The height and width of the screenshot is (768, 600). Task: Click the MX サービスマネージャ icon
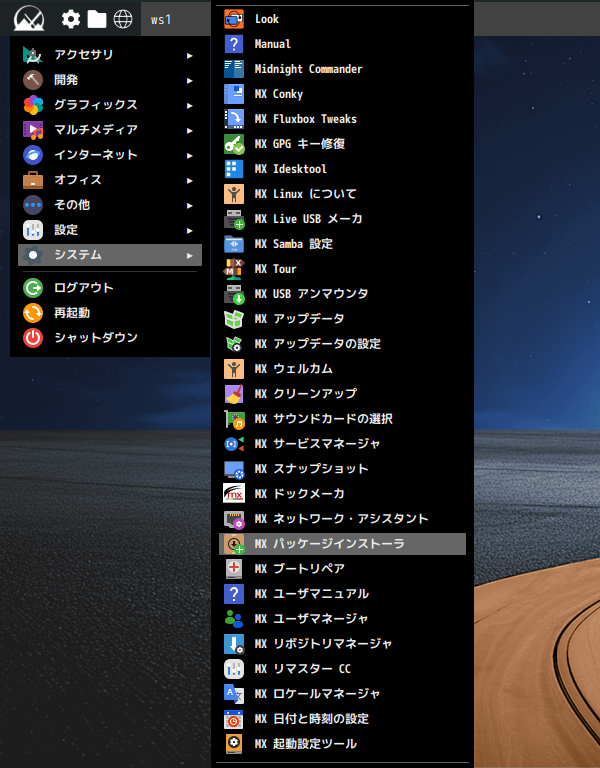click(x=234, y=444)
